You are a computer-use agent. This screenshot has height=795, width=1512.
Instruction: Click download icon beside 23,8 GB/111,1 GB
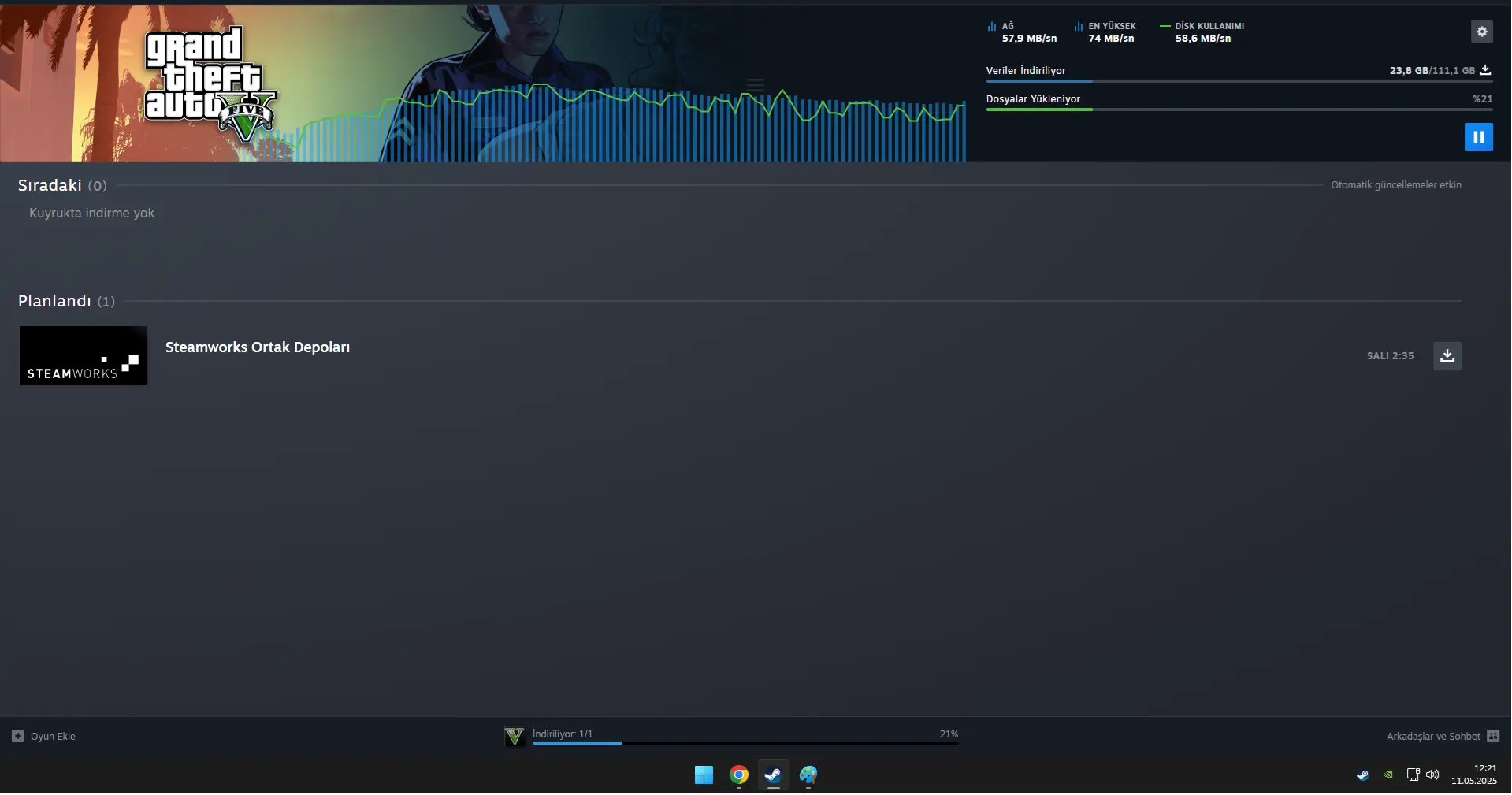click(x=1485, y=70)
